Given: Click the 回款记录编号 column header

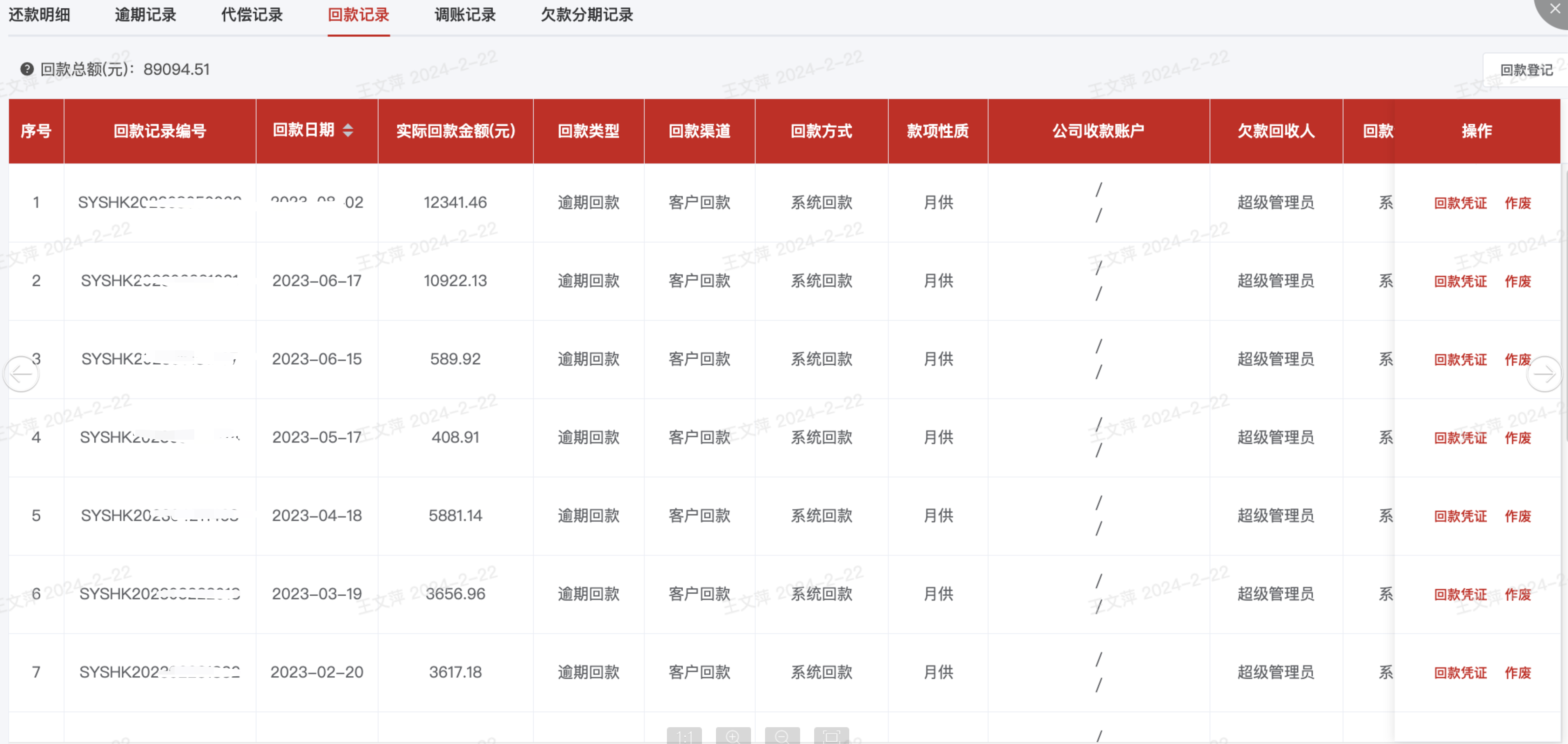Looking at the screenshot, I should point(160,130).
